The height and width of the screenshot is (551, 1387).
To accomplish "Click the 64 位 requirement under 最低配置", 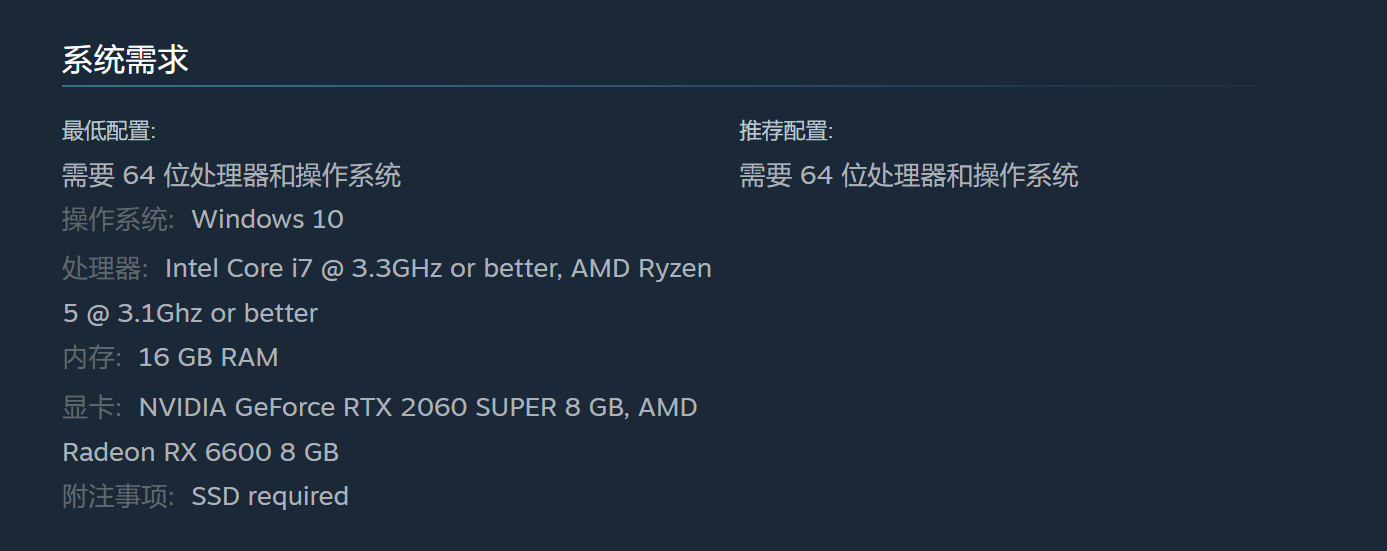I will 231,176.
